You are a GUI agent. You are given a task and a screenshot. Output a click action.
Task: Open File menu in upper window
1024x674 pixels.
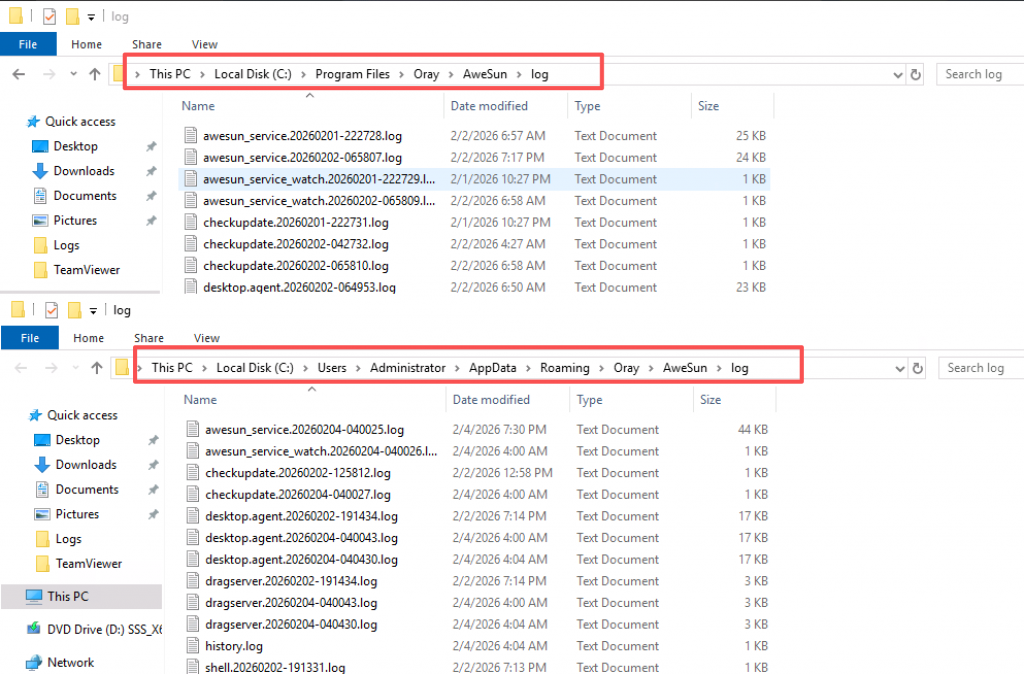[x=28, y=44]
